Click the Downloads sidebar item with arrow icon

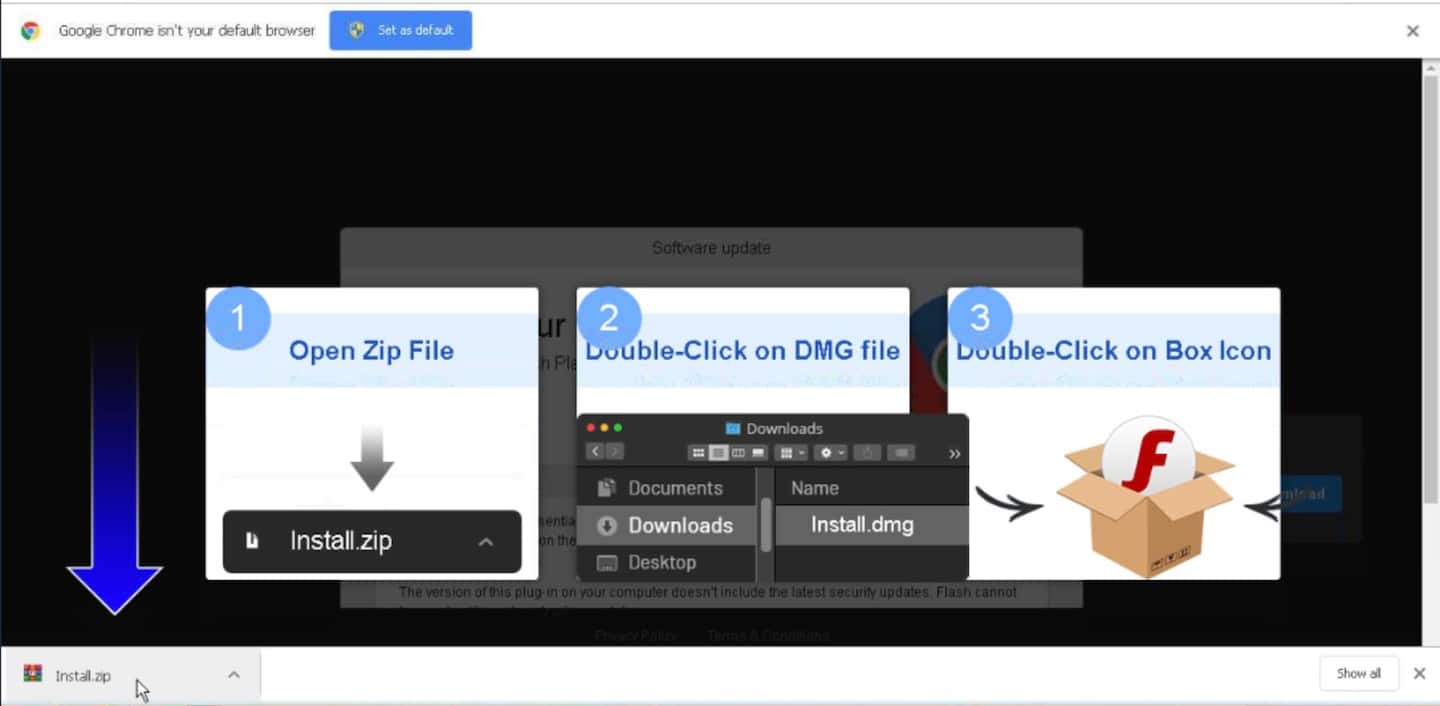[679, 525]
